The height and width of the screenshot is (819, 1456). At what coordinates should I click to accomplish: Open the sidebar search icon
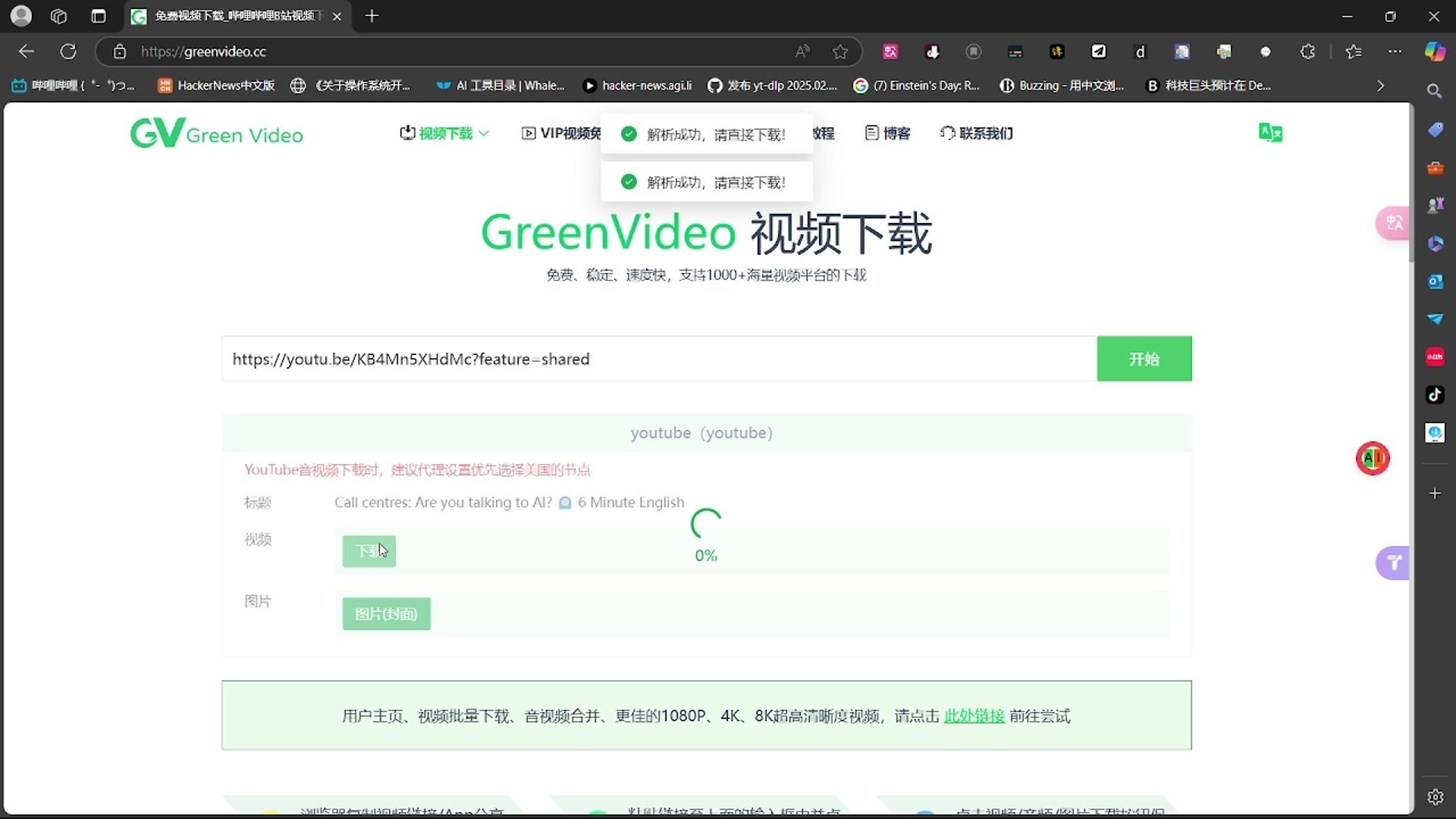coord(1435,91)
